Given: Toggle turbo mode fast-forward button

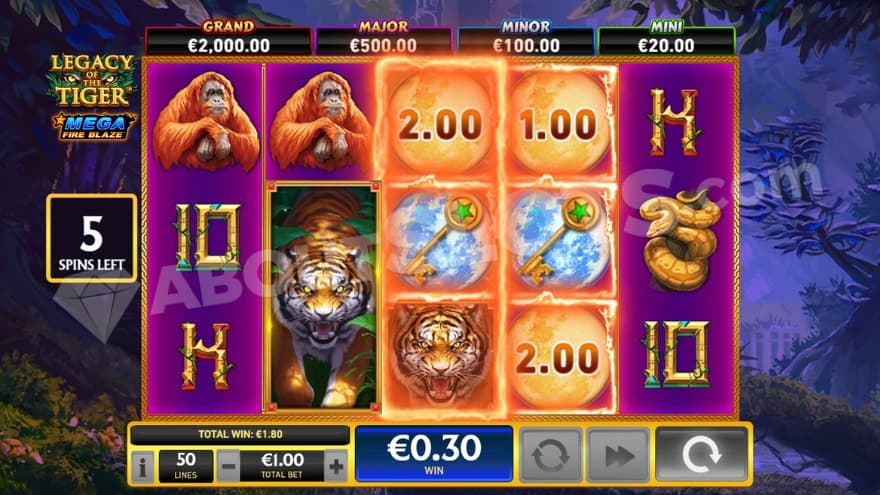Looking at the screenshot, I should (x=618, y=455).
